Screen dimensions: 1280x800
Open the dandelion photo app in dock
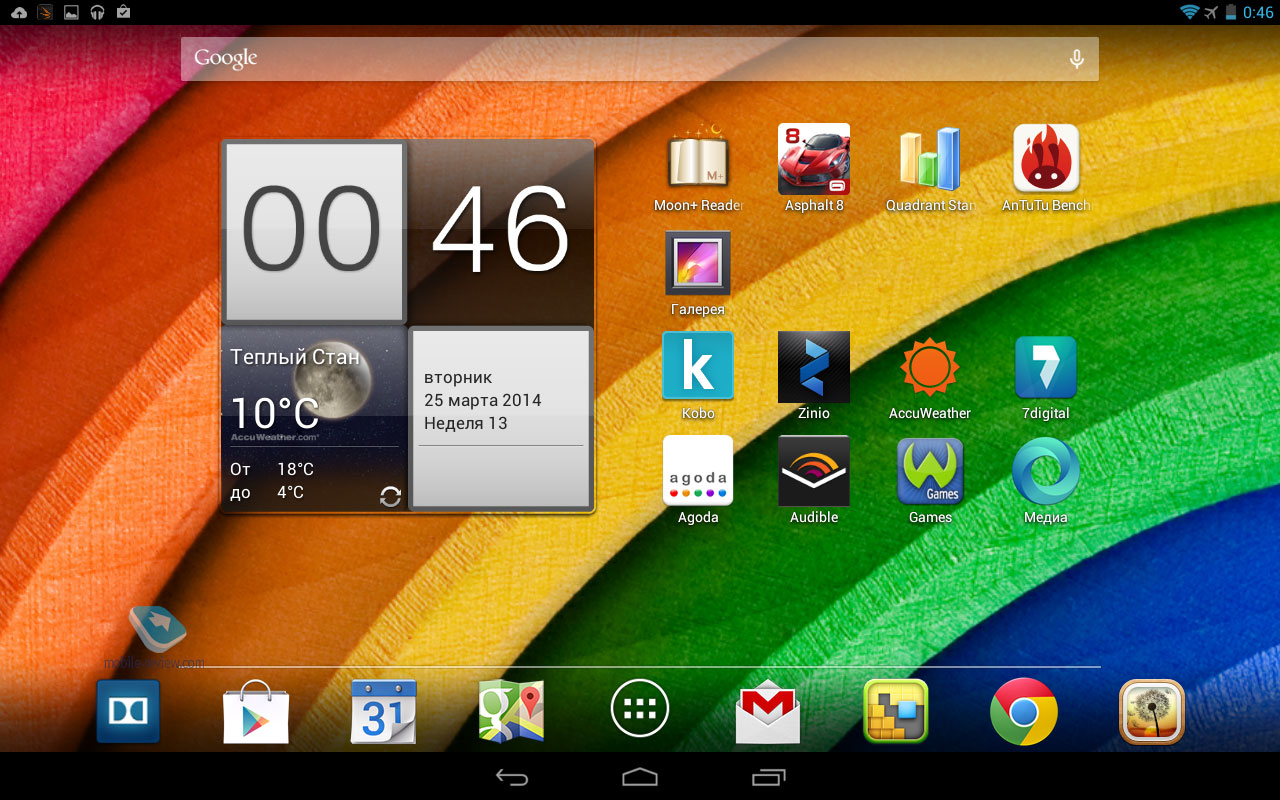(x=1152, y=711)
